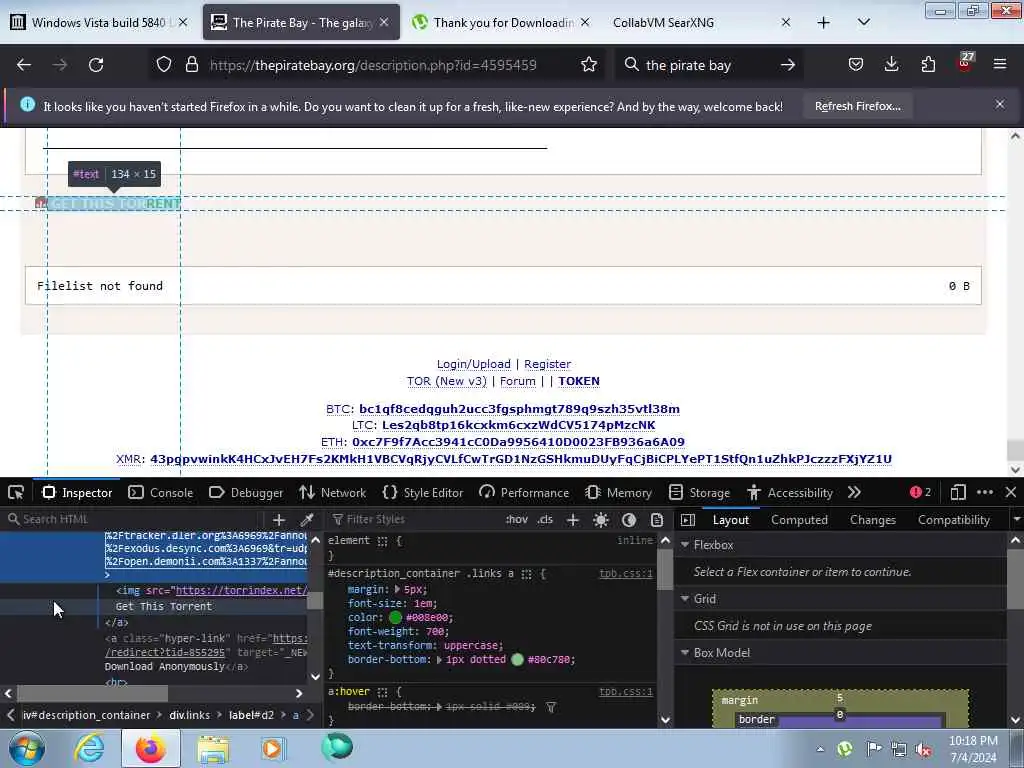The image size is (1024, 768).
Task: Open the Register link
Action: [x=547, y=364]
